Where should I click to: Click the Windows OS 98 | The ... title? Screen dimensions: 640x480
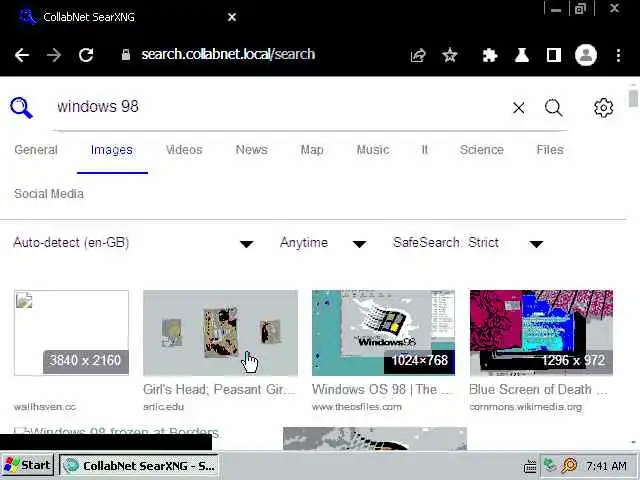tap(382, 389)
